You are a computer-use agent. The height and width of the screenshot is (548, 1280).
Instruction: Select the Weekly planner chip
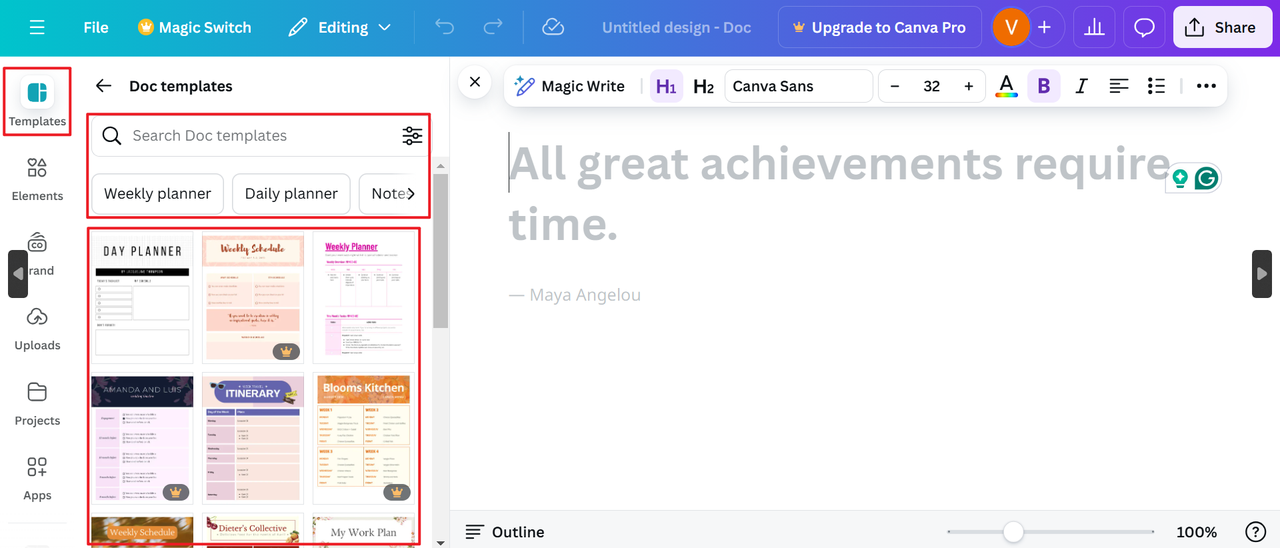tap(157, 193)
